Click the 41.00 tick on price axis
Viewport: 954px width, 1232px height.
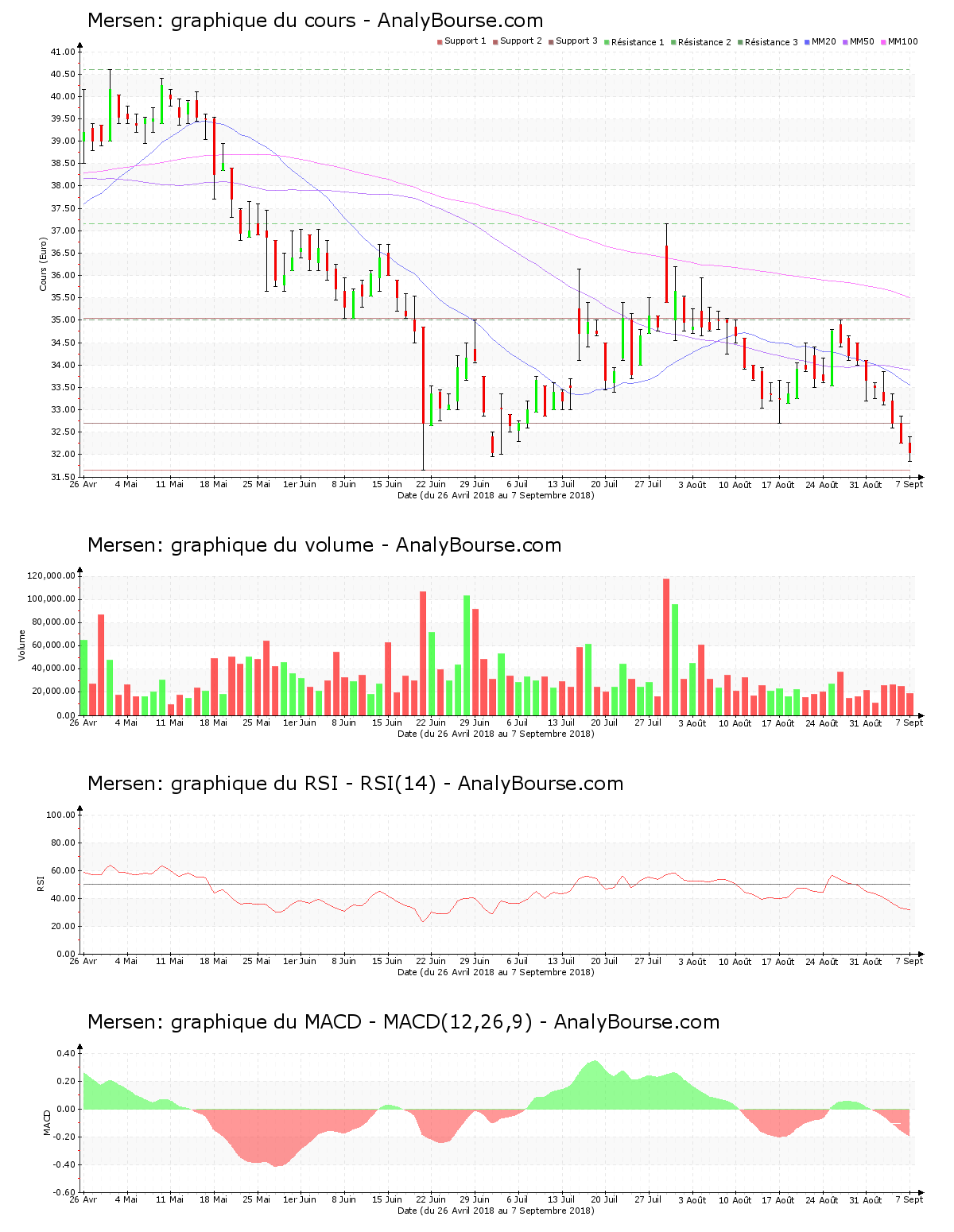pyautogui.click(x=63, y=52)
